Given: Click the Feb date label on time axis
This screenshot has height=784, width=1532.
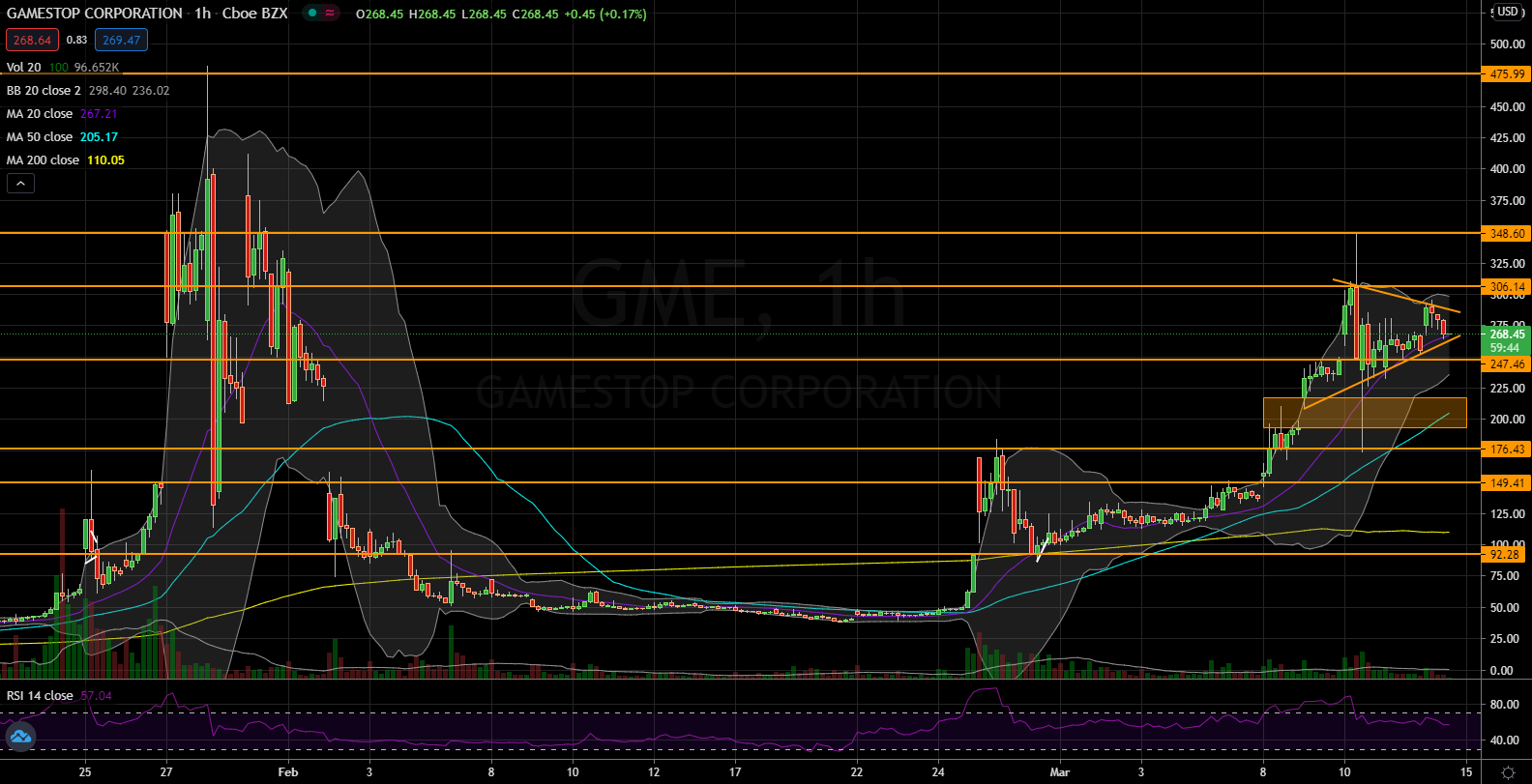Looking at the screenshot, I should coord(287,772).
